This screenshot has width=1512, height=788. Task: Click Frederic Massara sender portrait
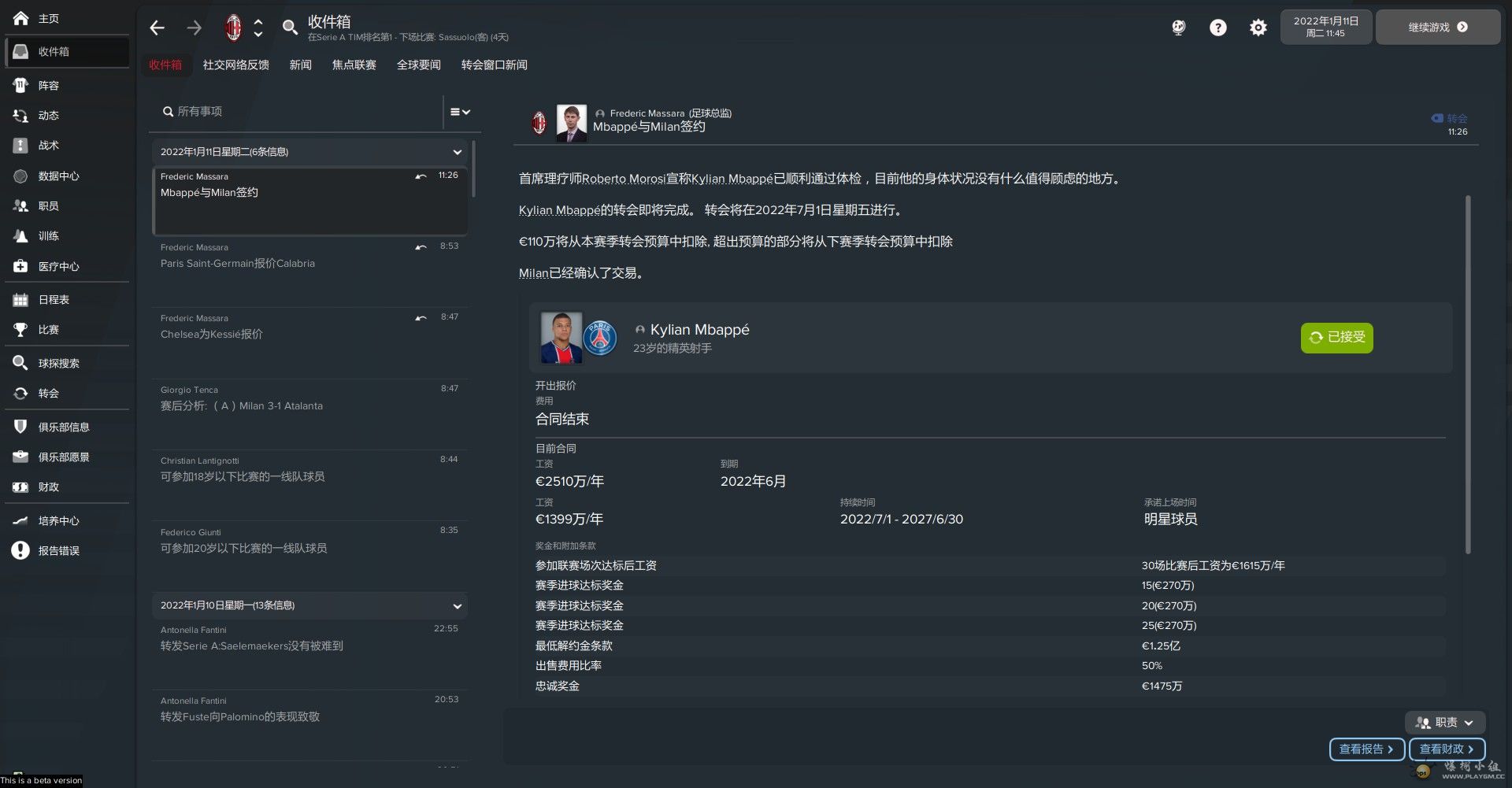[571, 123]
